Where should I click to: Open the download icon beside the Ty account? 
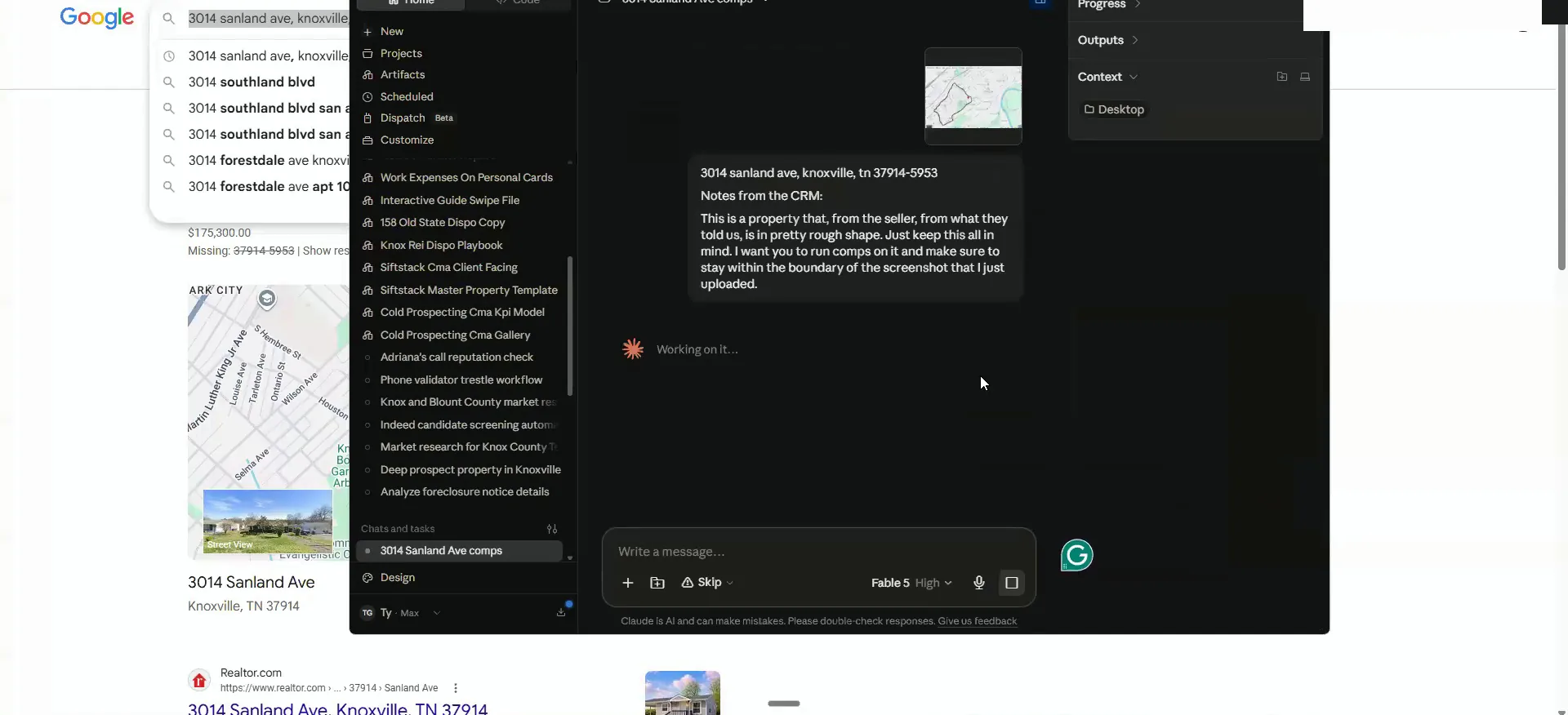561,613
